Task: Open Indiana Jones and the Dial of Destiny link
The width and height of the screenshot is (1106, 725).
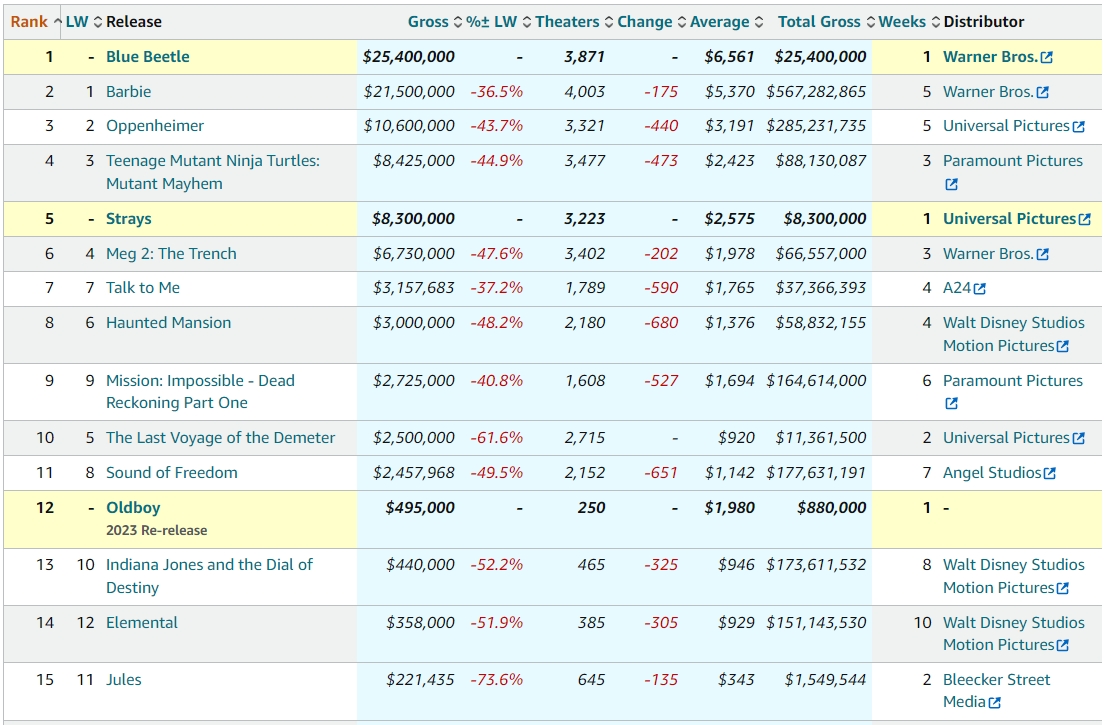Action: pos(209,576)
